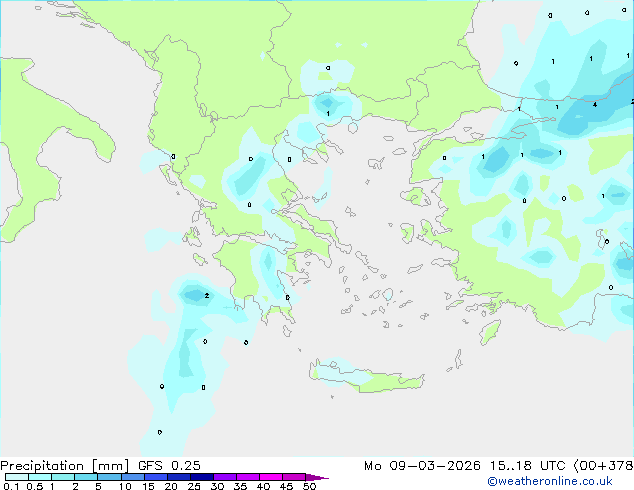
Task: Click the island of Crete on map
Action: click(x=366, y=377)
